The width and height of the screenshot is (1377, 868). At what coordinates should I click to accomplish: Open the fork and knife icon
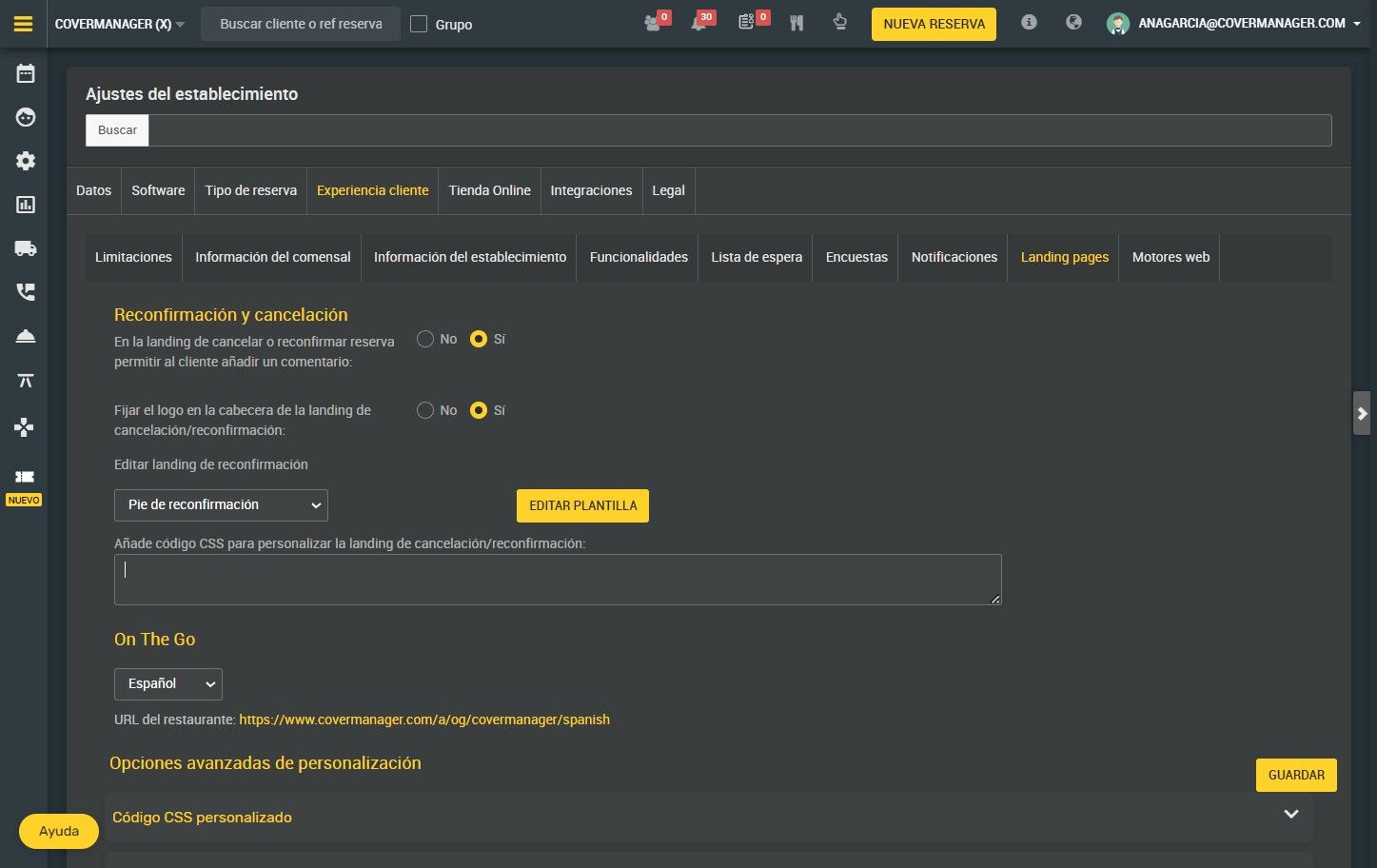point(797,23)
